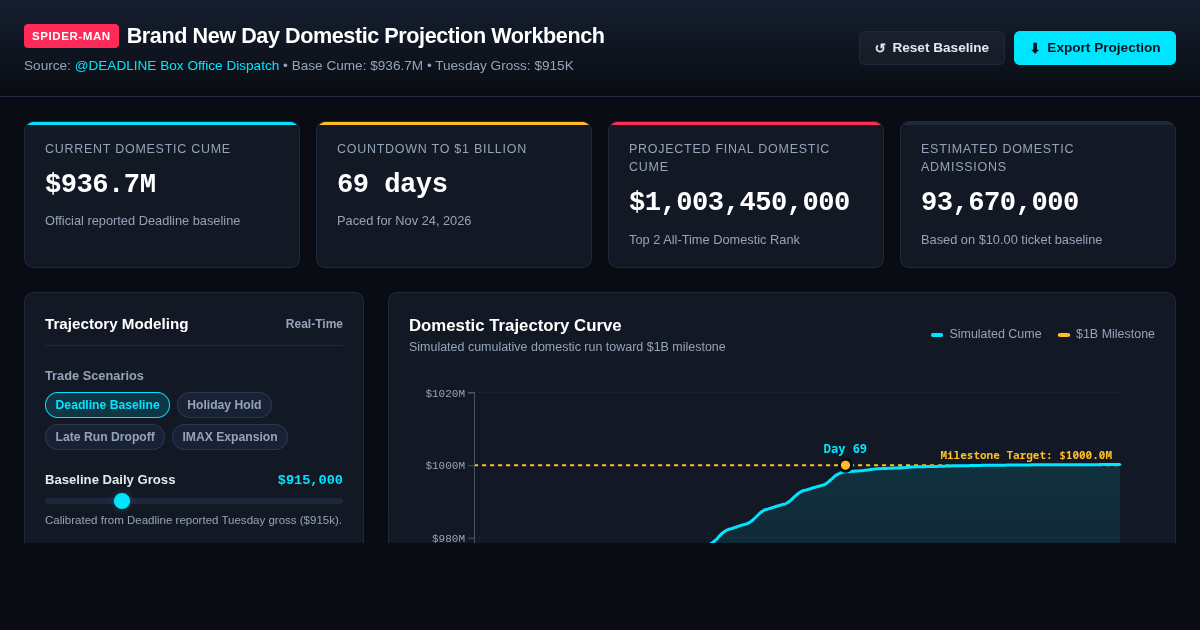Click the 93,670,000 admissions value

point(1000,202)
